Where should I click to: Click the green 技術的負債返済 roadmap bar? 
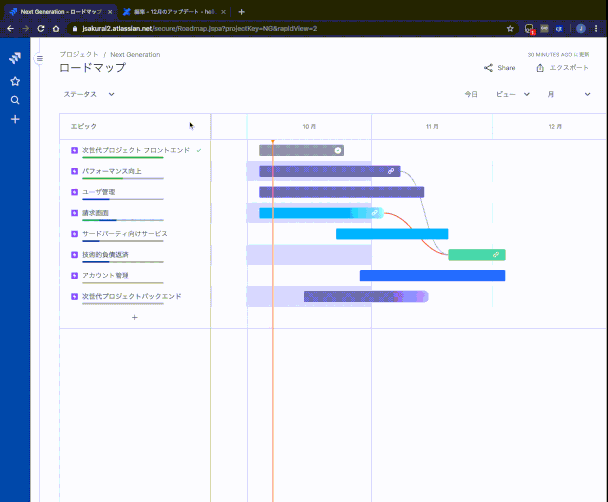[x=477, y=255]
